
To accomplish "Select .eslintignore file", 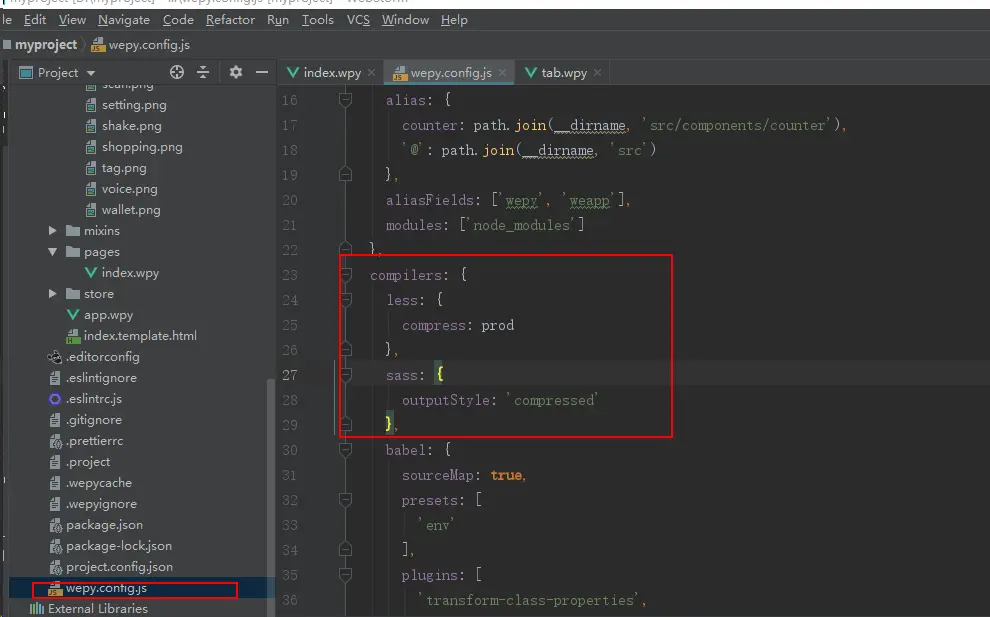I will [101, 378].
